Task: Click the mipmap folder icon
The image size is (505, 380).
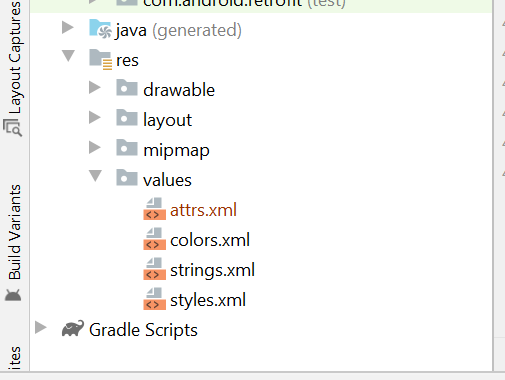Action: pos(127,148)
